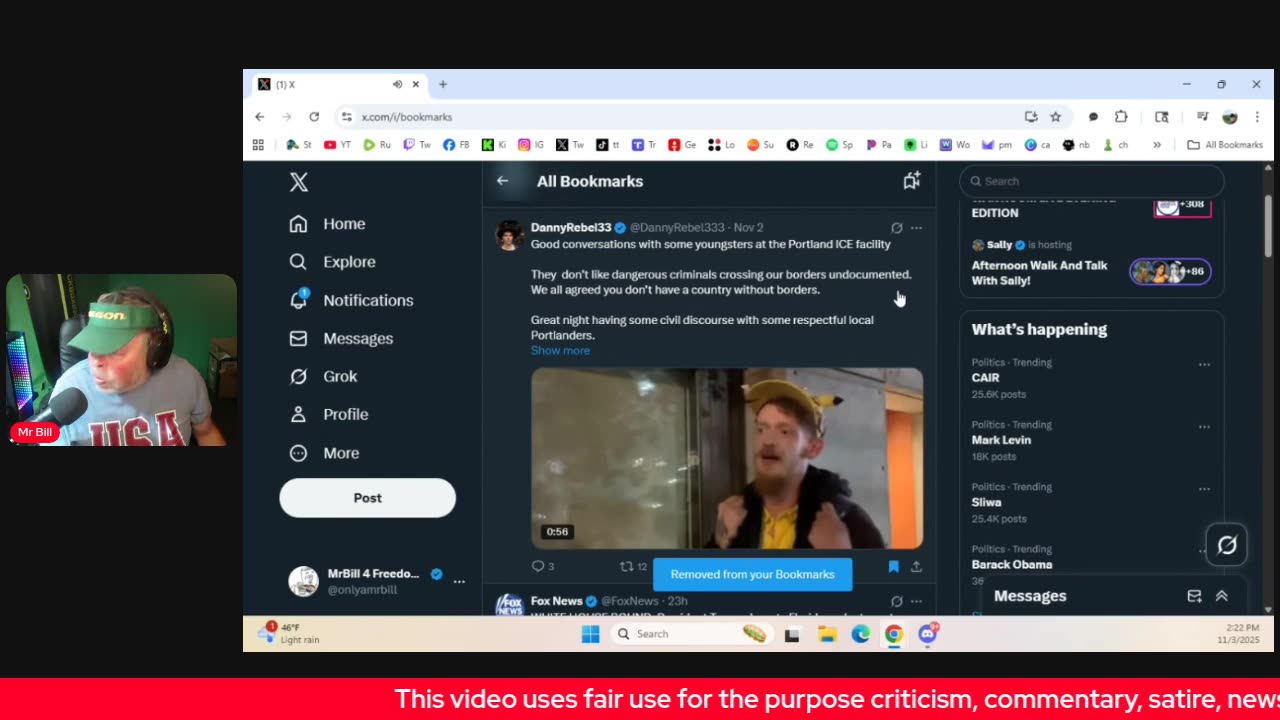
Task: Click the add bookmark folder icon
Action: 911,181
